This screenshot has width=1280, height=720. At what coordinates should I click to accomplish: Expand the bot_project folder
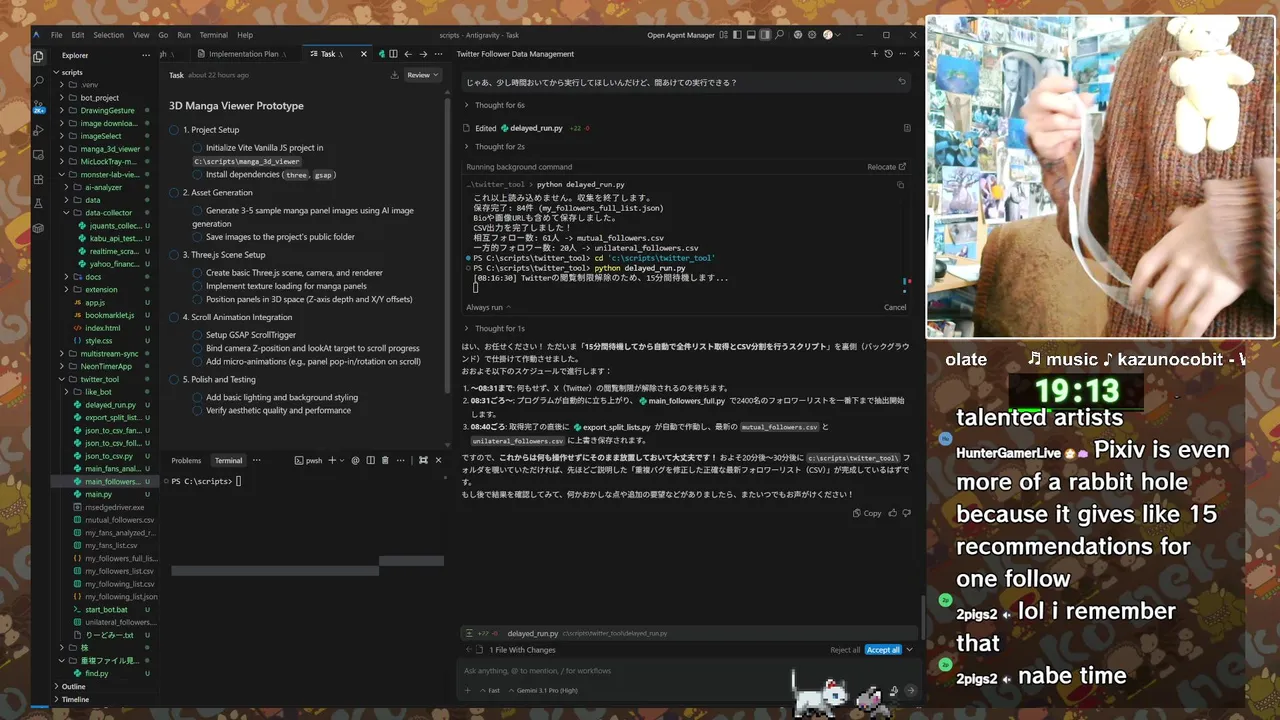100,98
